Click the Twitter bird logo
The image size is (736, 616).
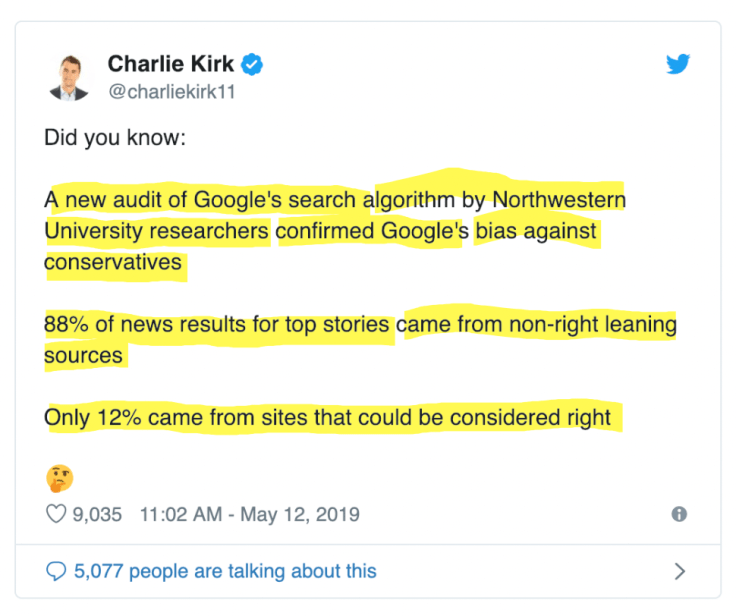[x=680, y=65]
